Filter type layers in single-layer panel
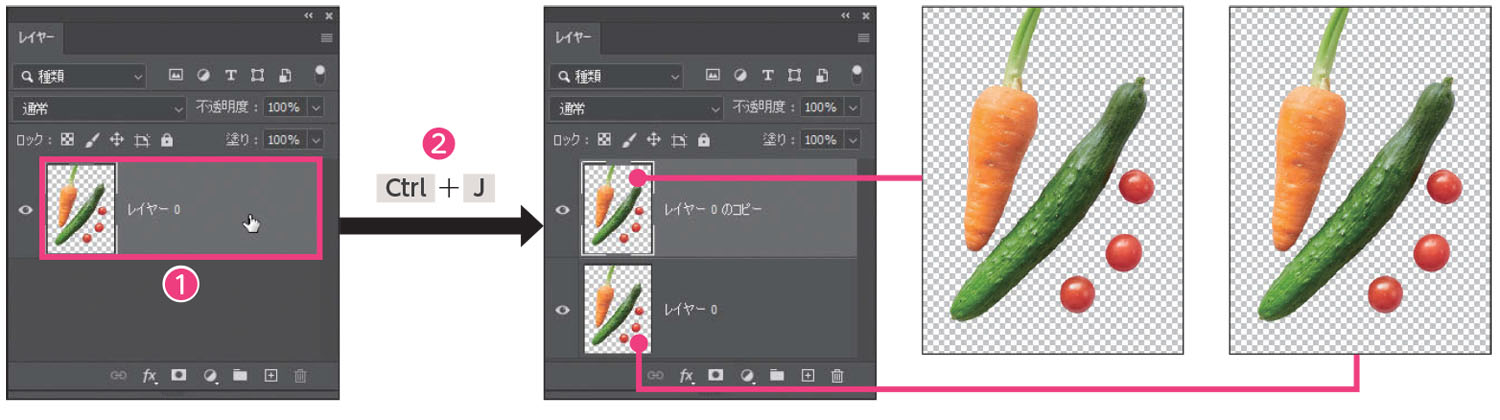Image resolution: width=1500 pixels, height=420 pixels. pyautogui.click(x=230, y=75)
